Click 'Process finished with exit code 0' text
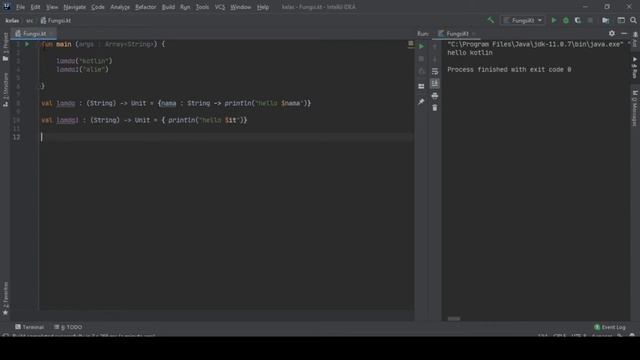The height and width of the screenshot is (360, 640). [509, 69]
